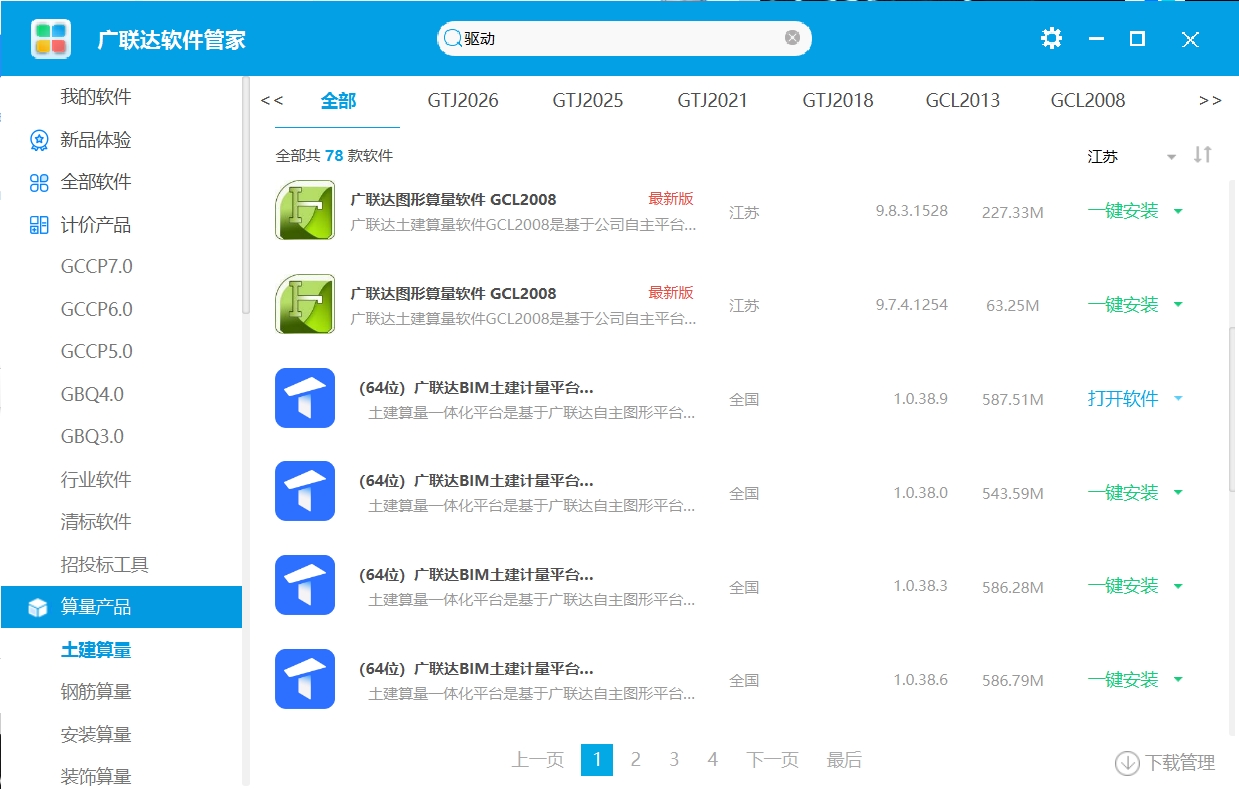The image size is (1239, 789).
Task: Go to page 2 of results
Action: [x=636, y=760]
